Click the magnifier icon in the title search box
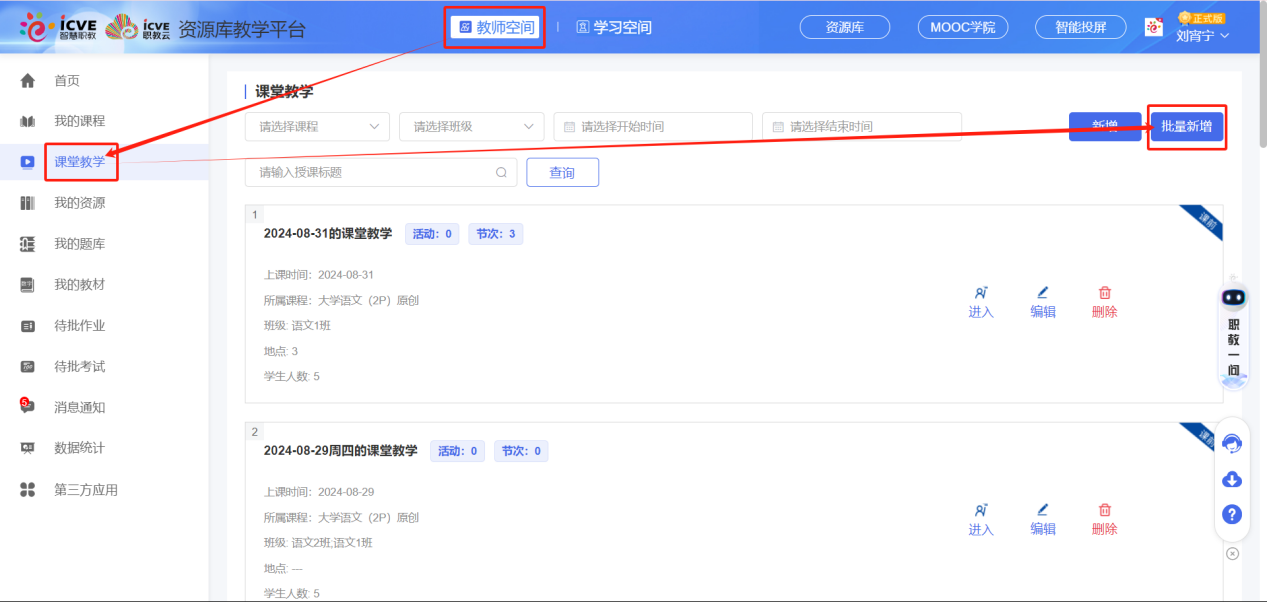The width and height of the screenshot is (1267, 602). [x=501, y=172]
